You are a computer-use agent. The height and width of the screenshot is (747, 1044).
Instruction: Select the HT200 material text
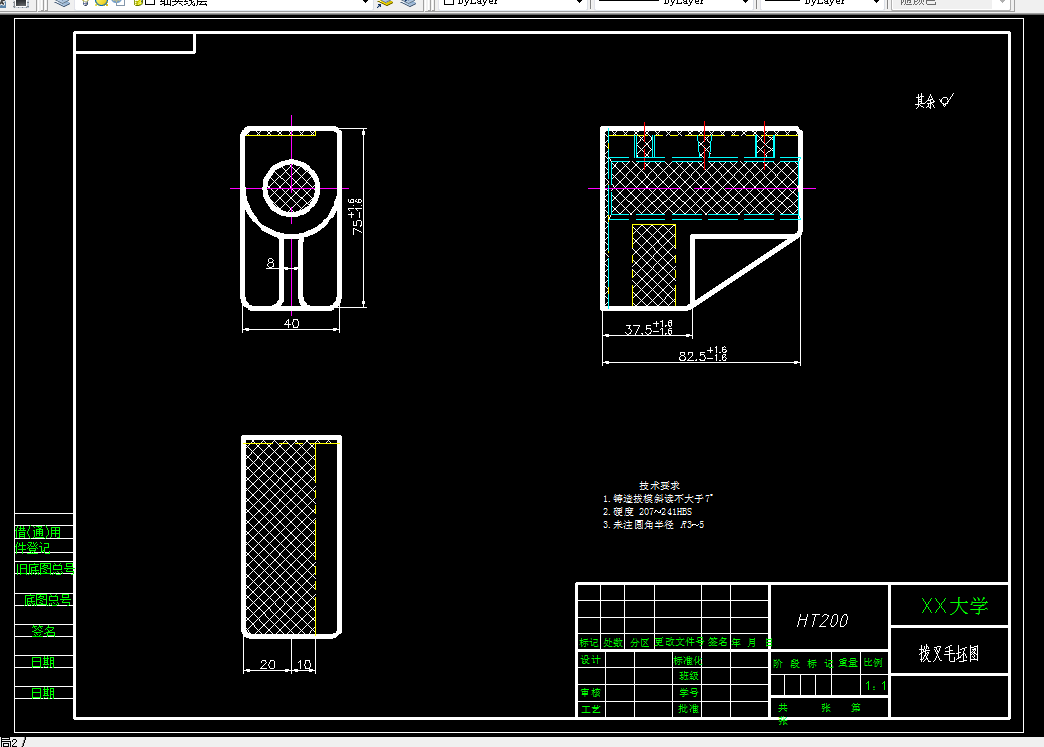pyautogui.click(x=822, y=621)
